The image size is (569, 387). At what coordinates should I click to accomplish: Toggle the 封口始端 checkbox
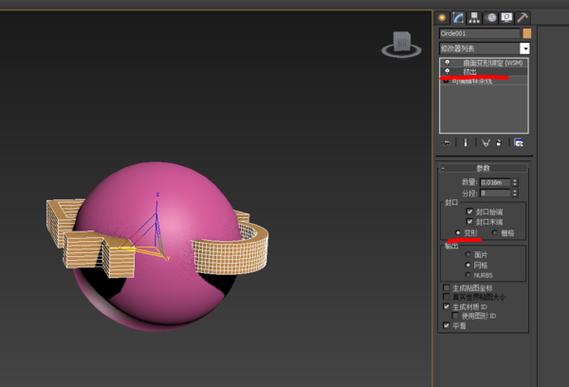[470, 211]
